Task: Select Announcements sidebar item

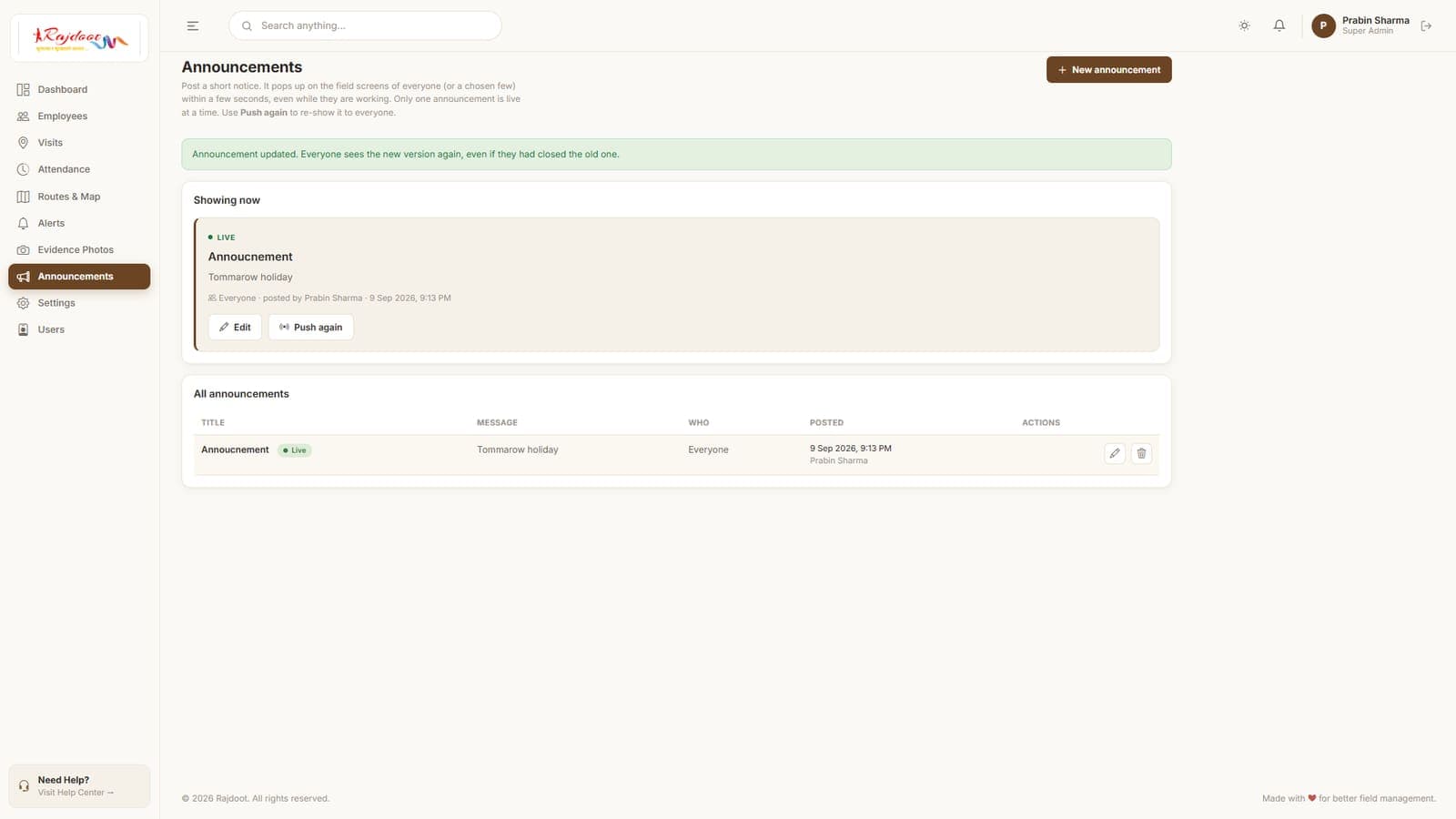Action: [79, 277]
